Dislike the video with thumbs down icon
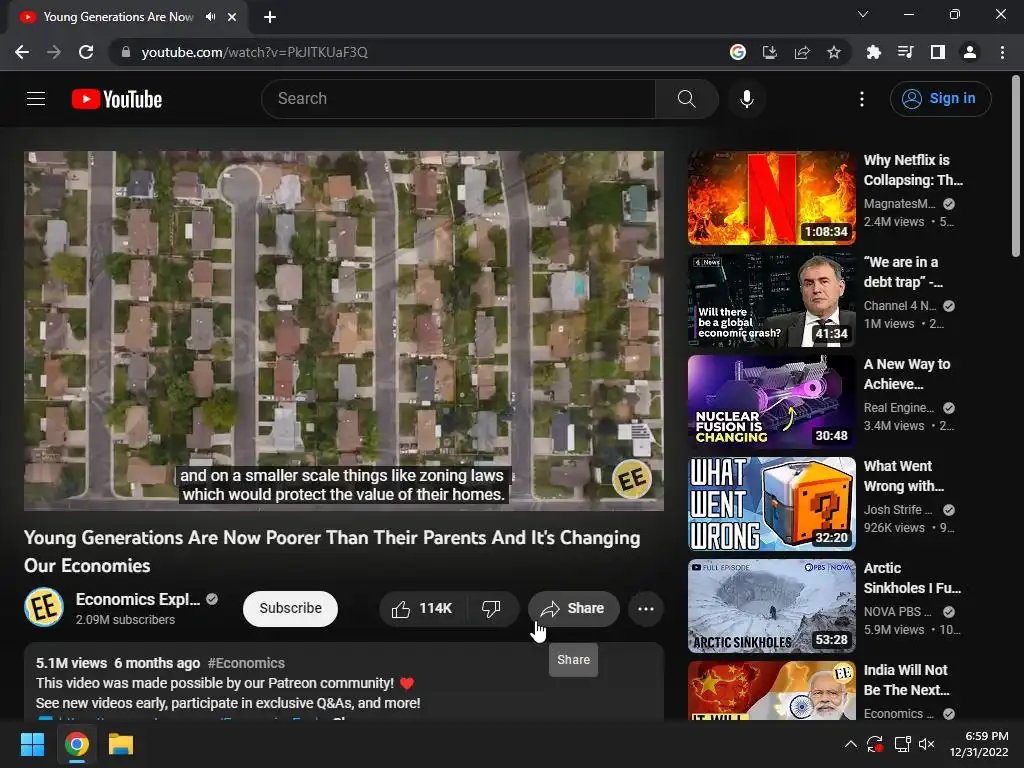The image size is (1024, 768). click(491, 609)
